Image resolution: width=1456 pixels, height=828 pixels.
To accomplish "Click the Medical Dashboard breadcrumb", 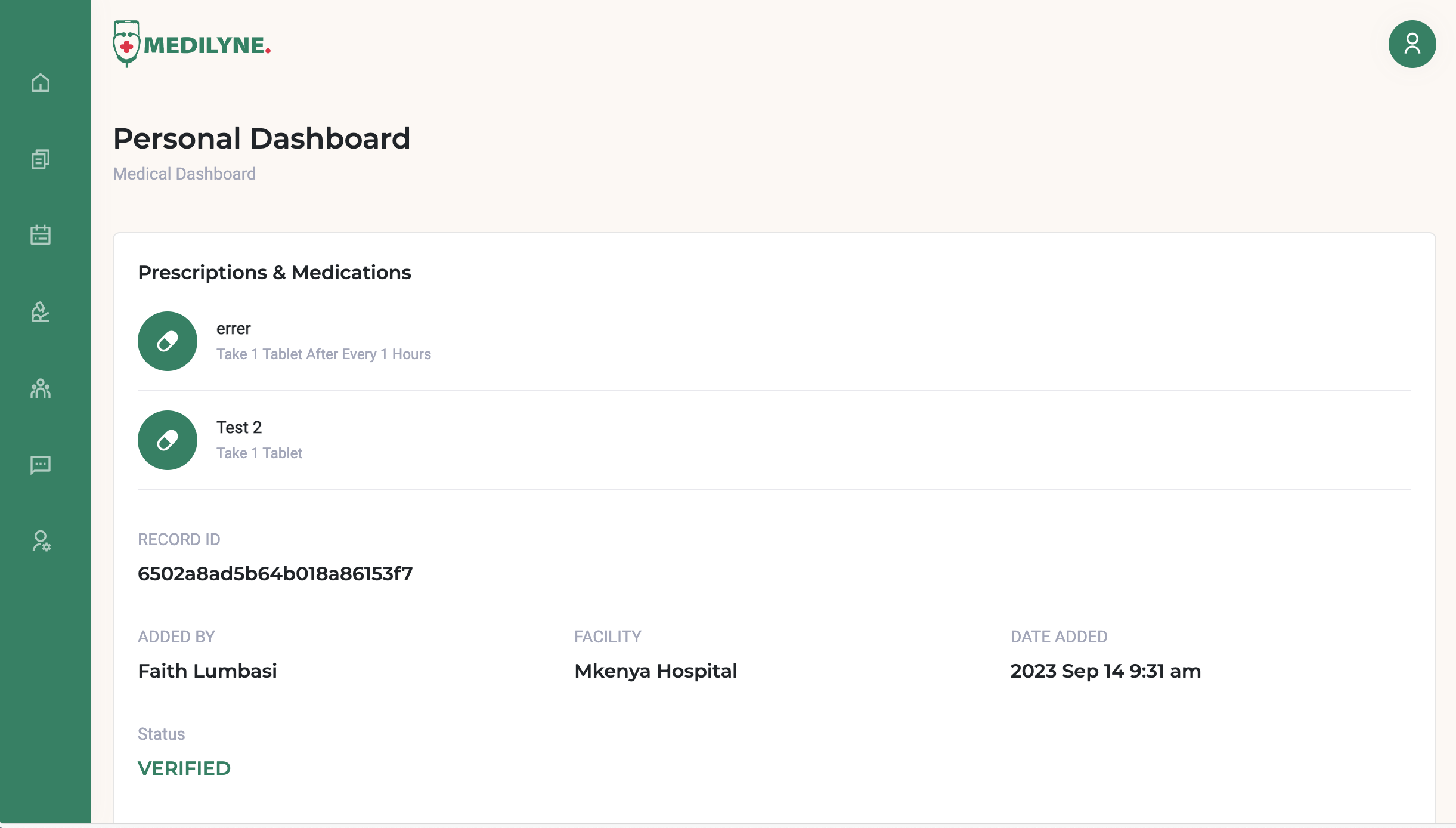I will pyautogui.click(x=184, y=174).
